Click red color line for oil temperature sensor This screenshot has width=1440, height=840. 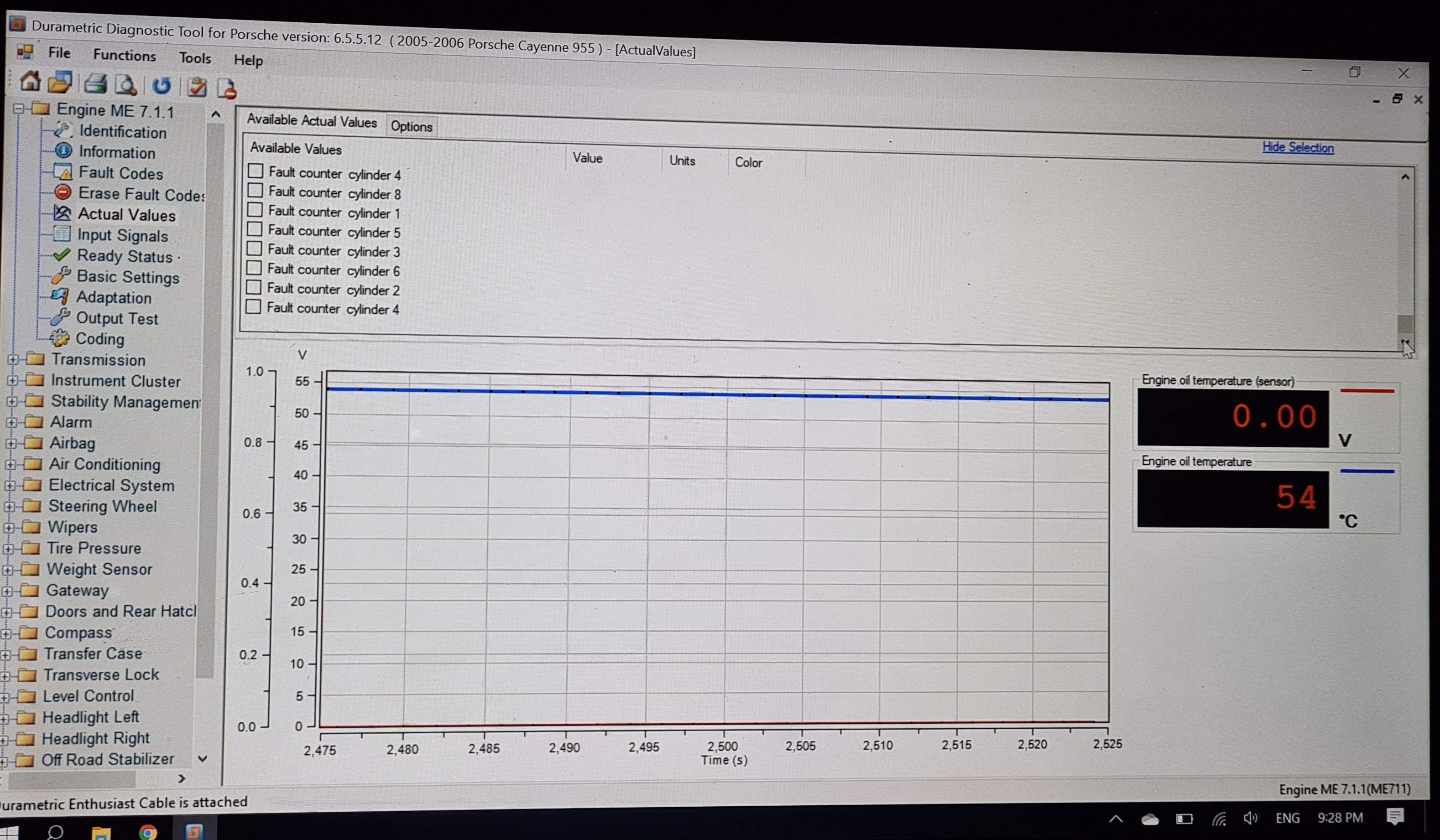click(1367, 391)
